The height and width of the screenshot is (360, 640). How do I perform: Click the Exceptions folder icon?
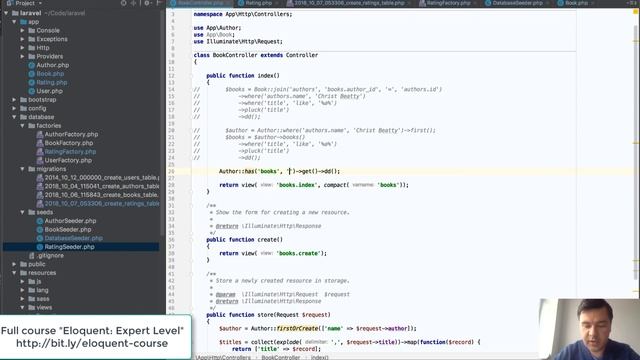tap(31, 39)
